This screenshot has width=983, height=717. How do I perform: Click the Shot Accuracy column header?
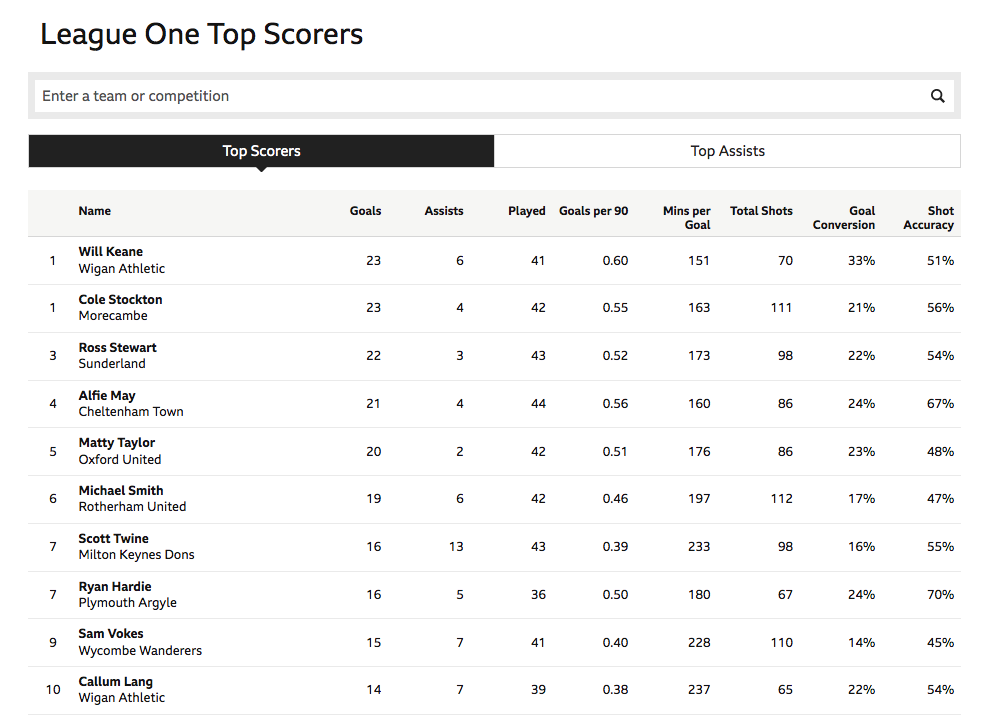[928, 218]
